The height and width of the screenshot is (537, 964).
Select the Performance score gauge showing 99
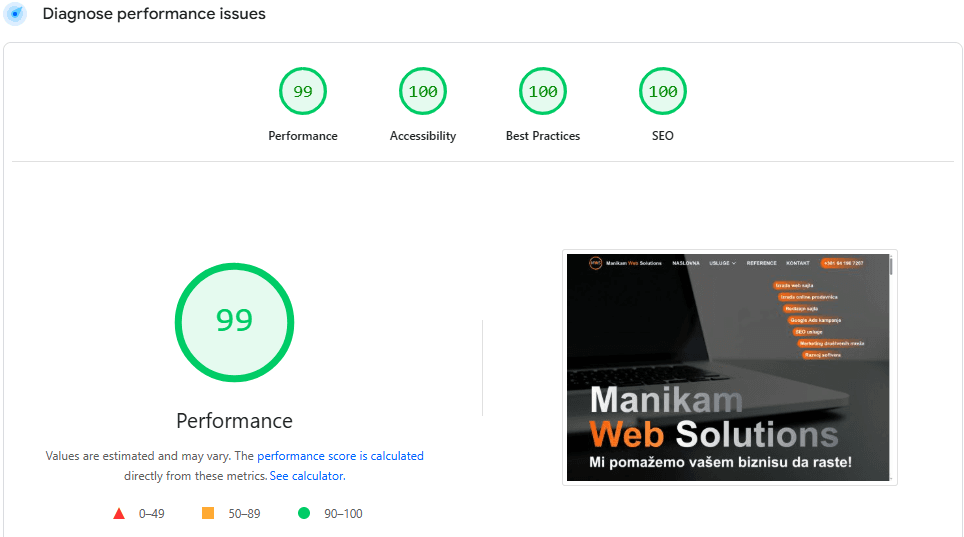click(x=302, y=91)
